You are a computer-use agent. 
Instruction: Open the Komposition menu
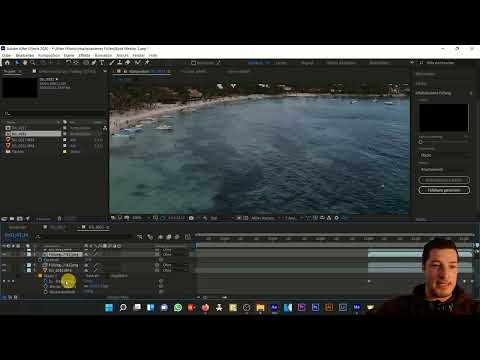tap(49, 55)
